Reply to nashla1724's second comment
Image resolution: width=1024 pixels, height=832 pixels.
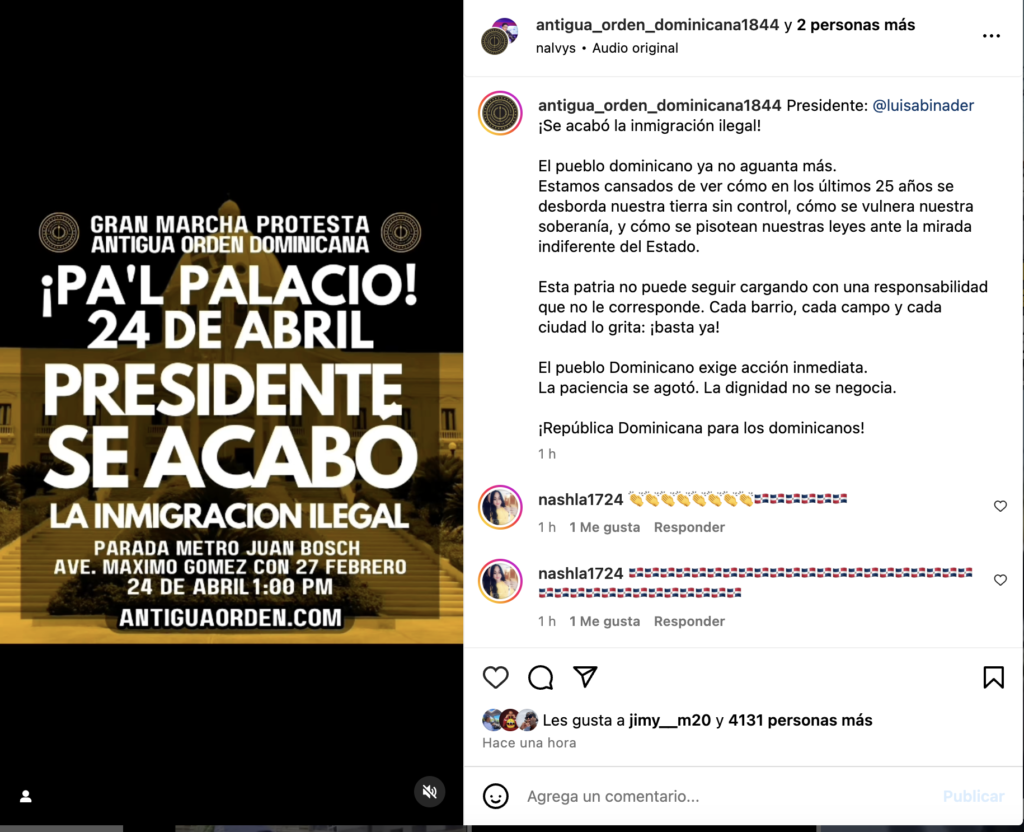(689, 621)
